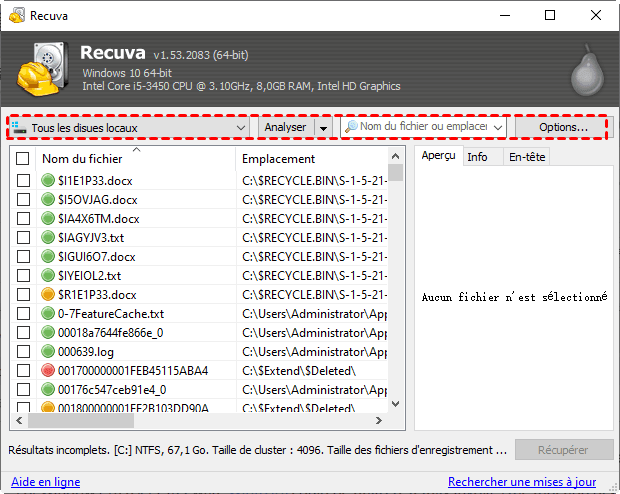Click green status icon of 00018a7644fe866e_0
The height and width of the screenshot is (494, 620).
48,332
